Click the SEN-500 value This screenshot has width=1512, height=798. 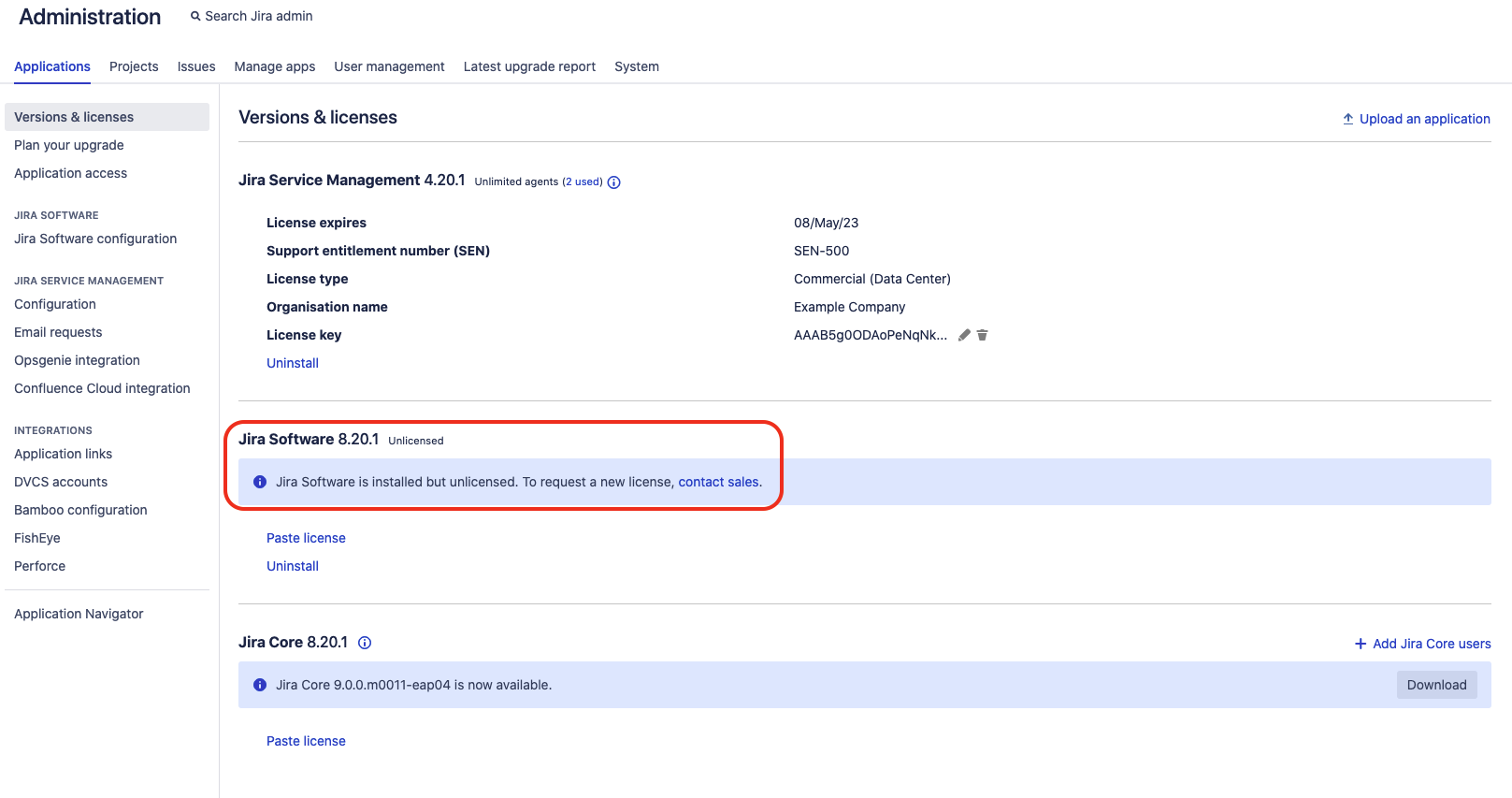pyautogui.click(x=822, y=251)
